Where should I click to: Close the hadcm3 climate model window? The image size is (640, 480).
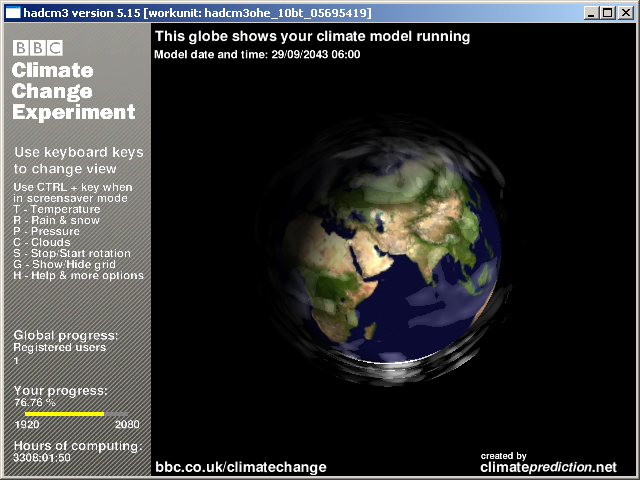[x=626, y=12]
